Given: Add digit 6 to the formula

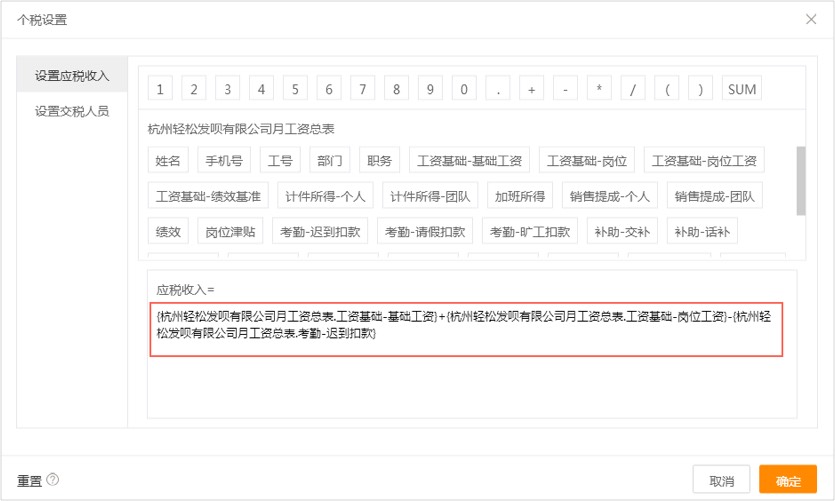Looking at the screenshot, I should 329,89.
